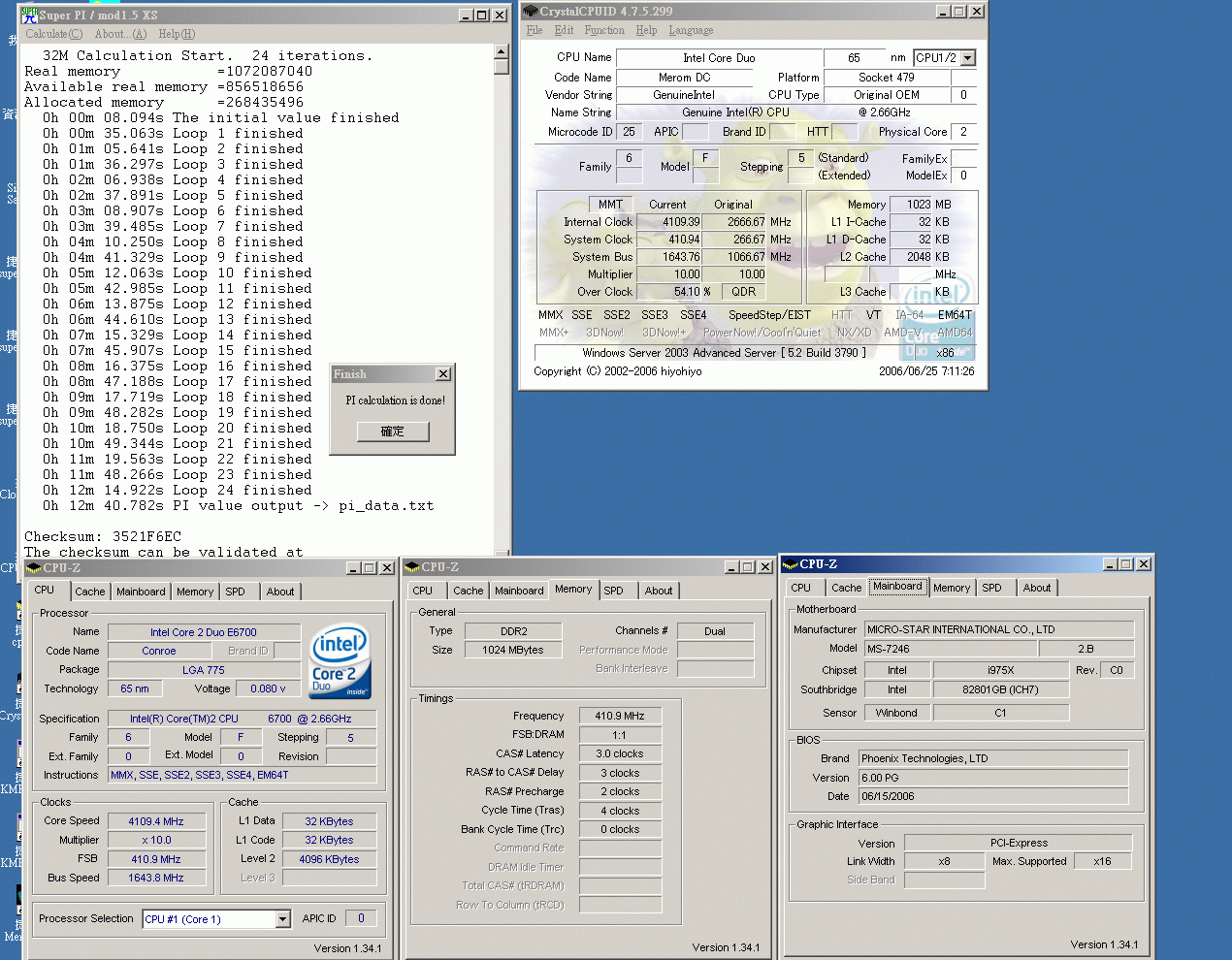The width and height of the screenshot is (1232, 960).
Task: Open the File menu in CrystalCPUID
Action: 534,30
